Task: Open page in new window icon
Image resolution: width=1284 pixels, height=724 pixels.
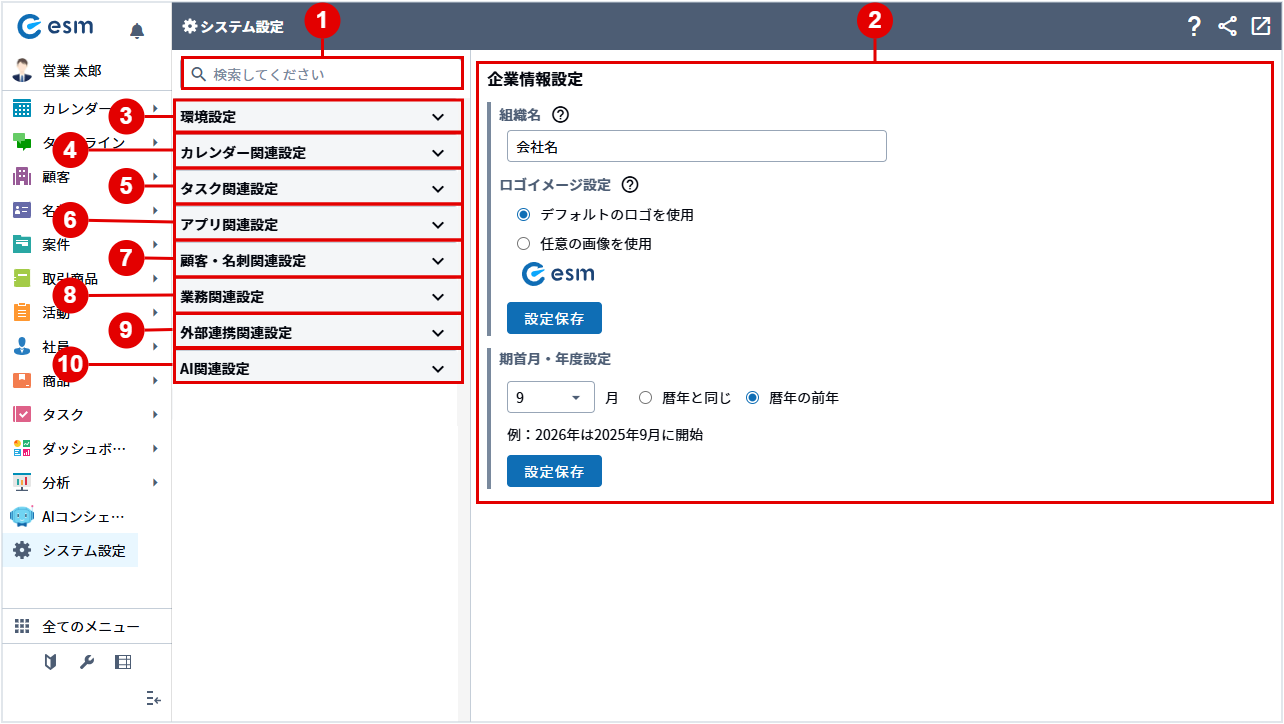Action: [1260, 27]
